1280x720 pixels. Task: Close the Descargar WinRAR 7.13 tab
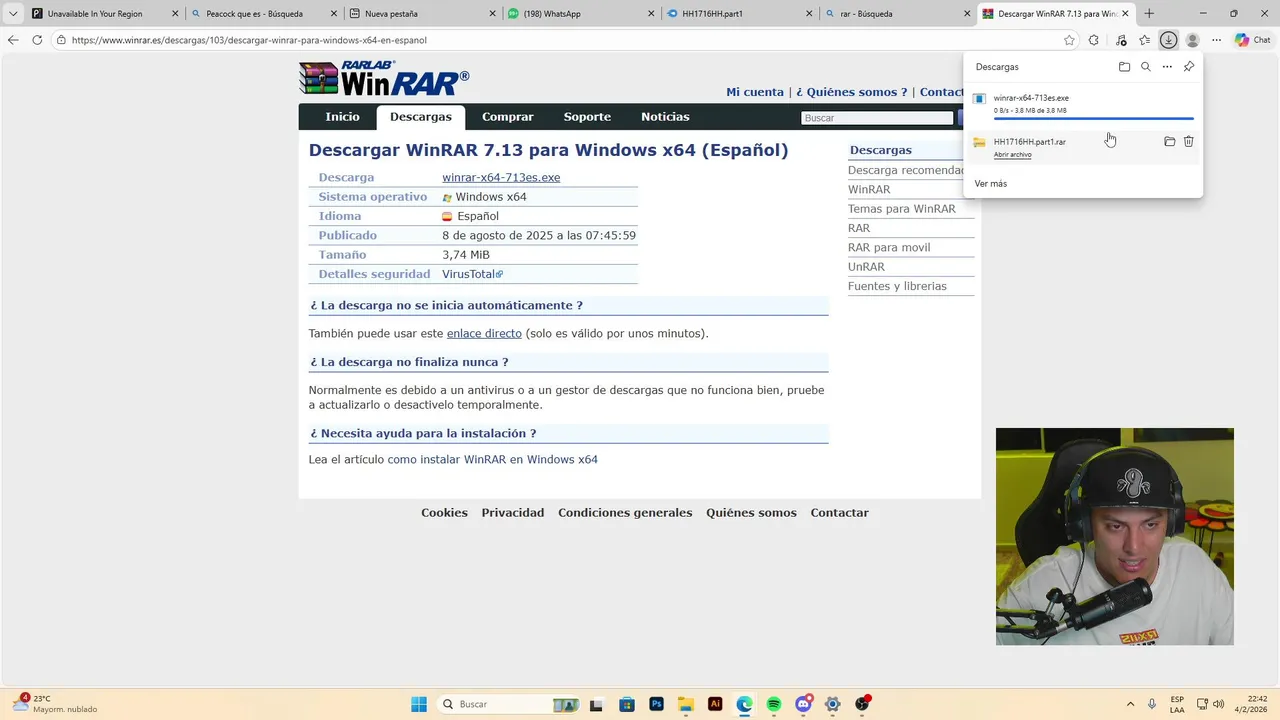(x=1125, y=14)
